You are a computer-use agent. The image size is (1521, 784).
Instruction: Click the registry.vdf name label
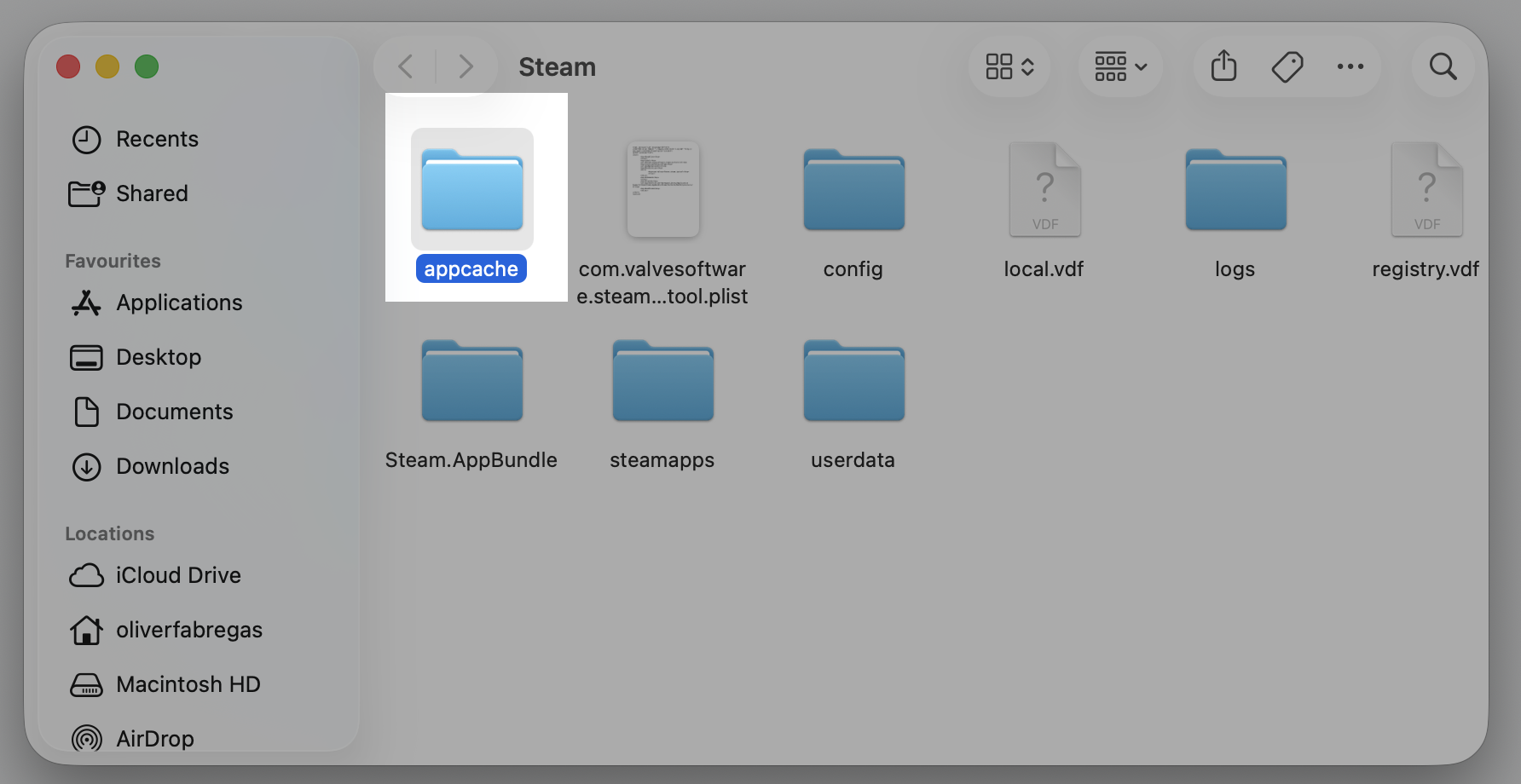(x=1426, y=269)
